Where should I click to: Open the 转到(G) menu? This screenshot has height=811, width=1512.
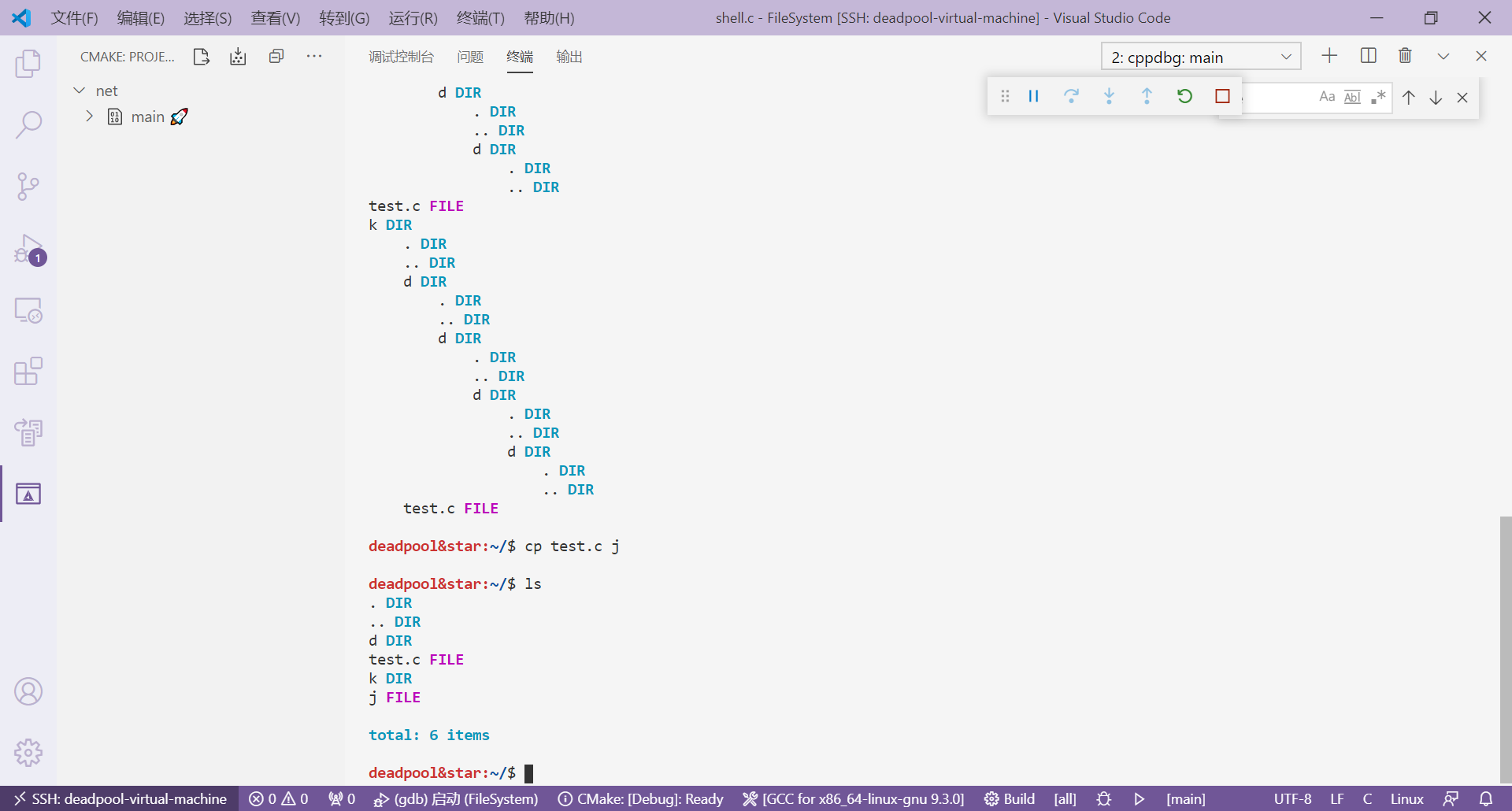coord(344,18)
